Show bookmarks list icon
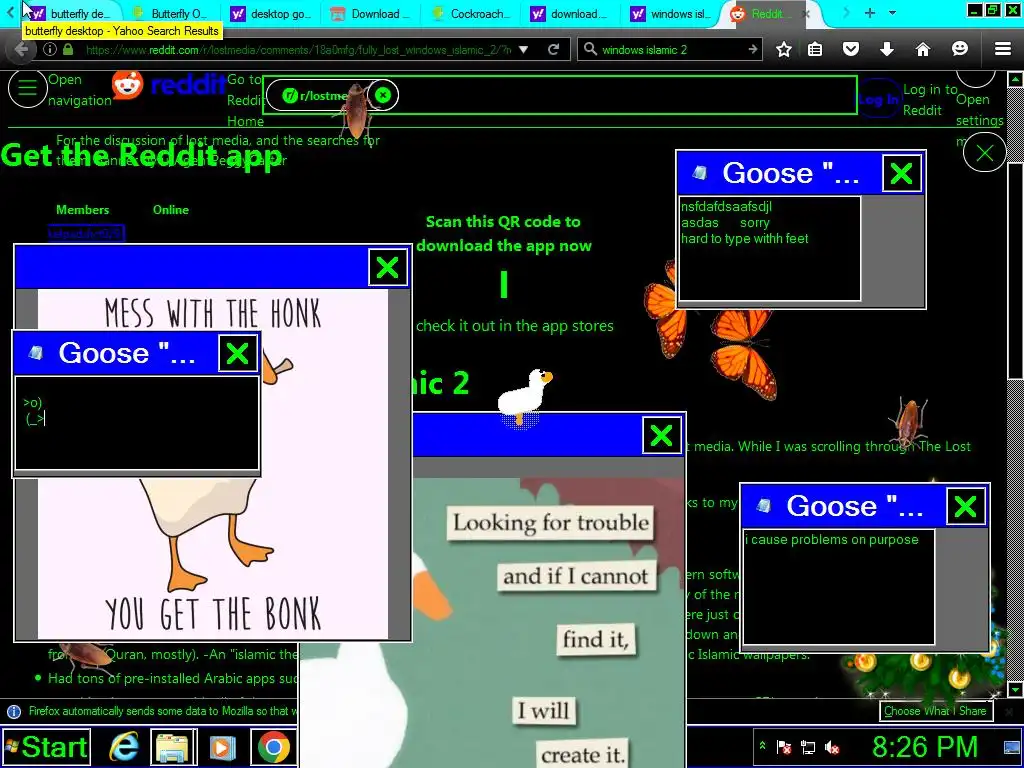1024x768 pixels. tap(815, 50)
